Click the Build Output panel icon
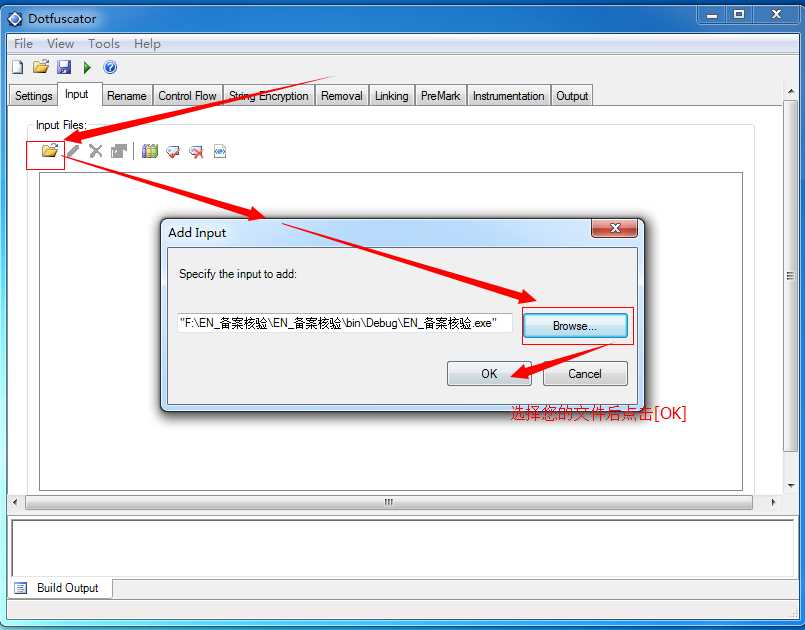The image size is (805, 630). tap(21, 588)
